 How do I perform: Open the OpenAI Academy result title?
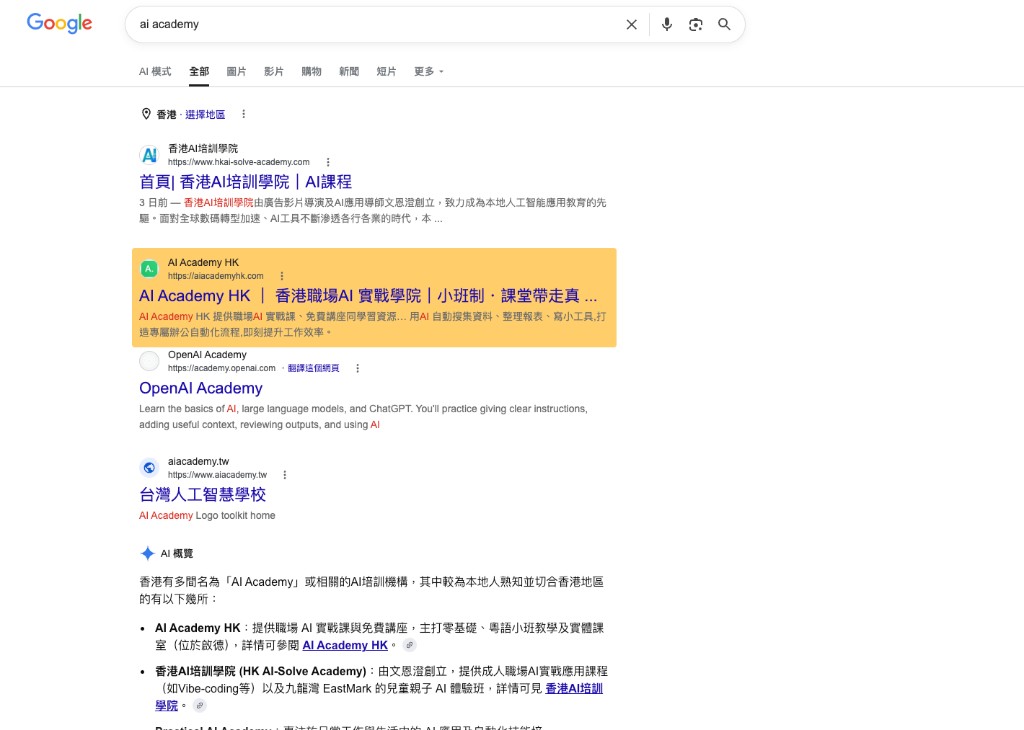coord(200,388)
